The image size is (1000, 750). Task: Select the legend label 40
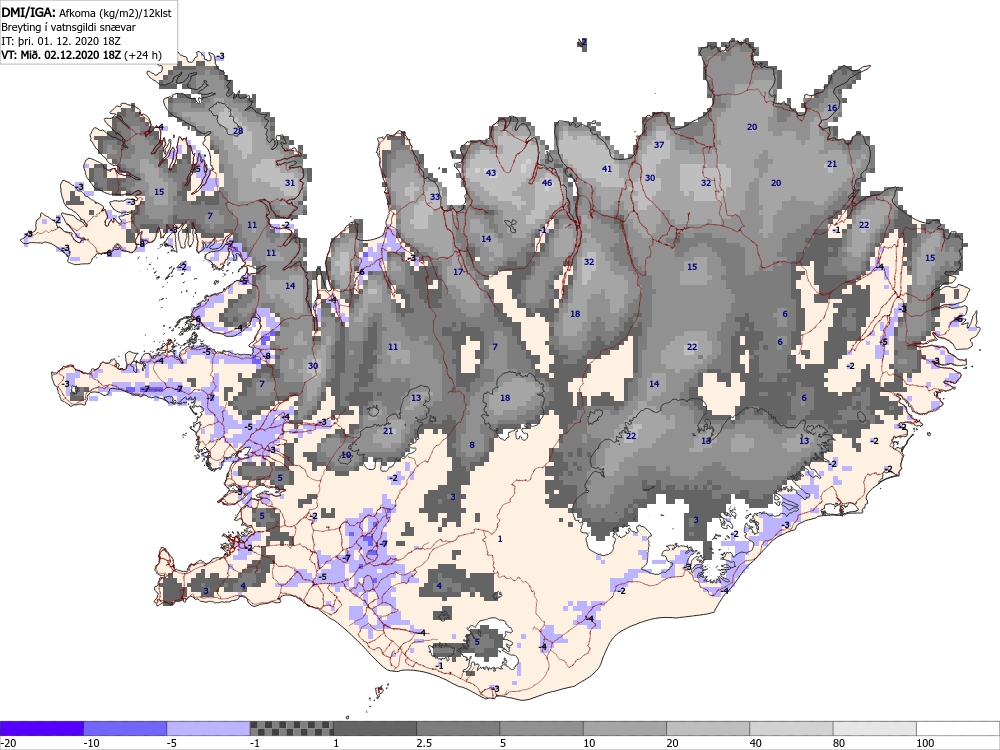click(756, 743)
